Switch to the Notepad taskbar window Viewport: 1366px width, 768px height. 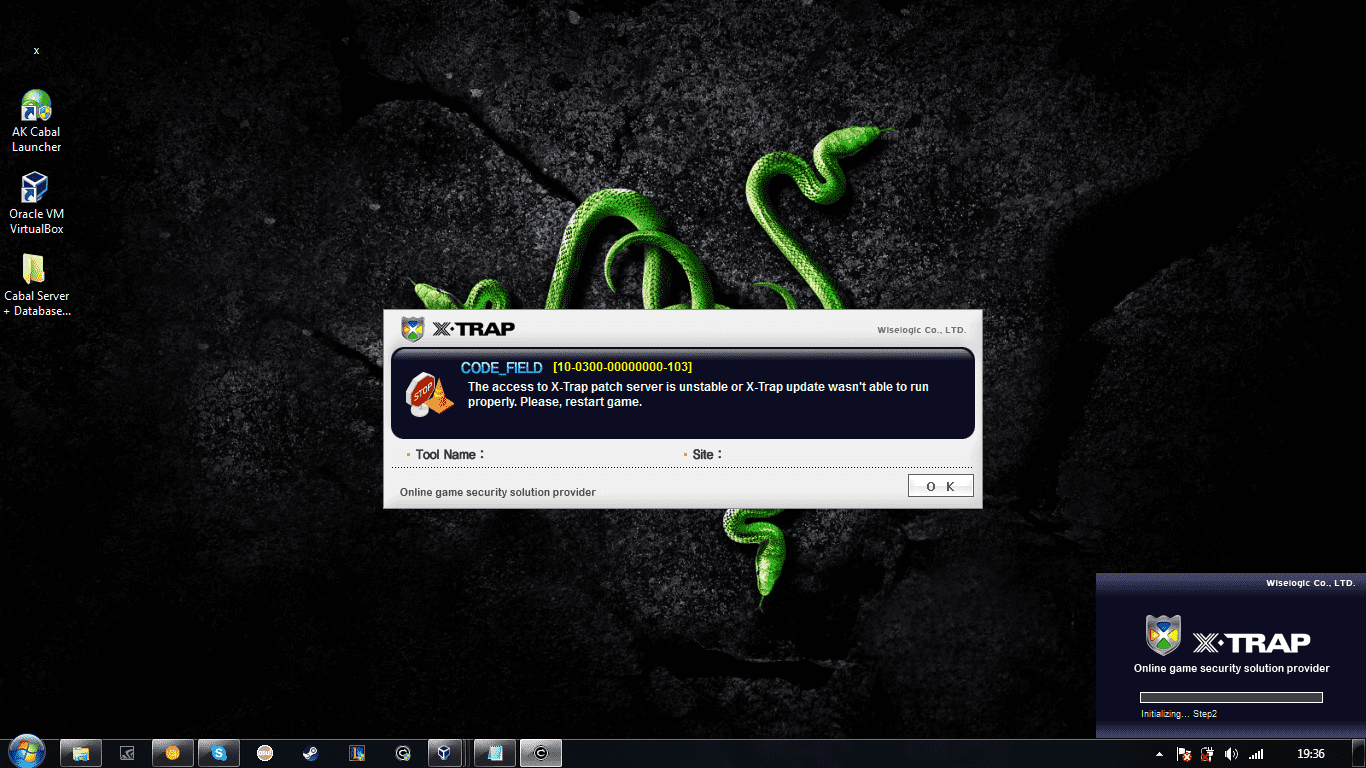(x=495, y=753)
